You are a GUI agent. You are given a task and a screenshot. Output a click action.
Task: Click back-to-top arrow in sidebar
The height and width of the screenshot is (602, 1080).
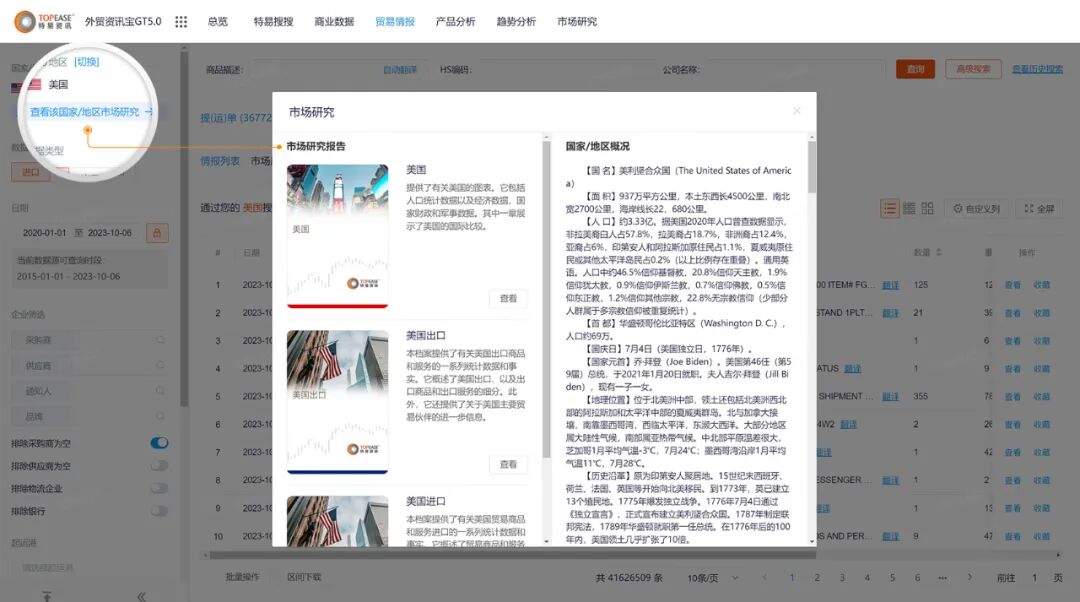[x=46, y=596]
